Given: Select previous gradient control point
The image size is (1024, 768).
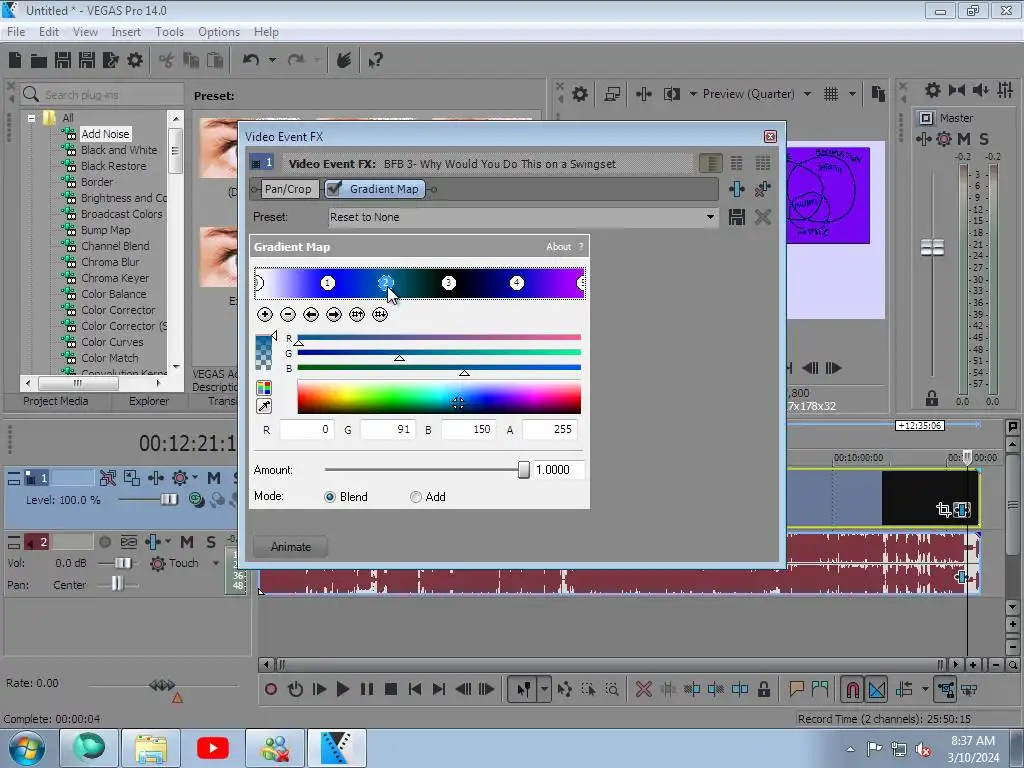Looking at the screenshot, I should [311, 315].
